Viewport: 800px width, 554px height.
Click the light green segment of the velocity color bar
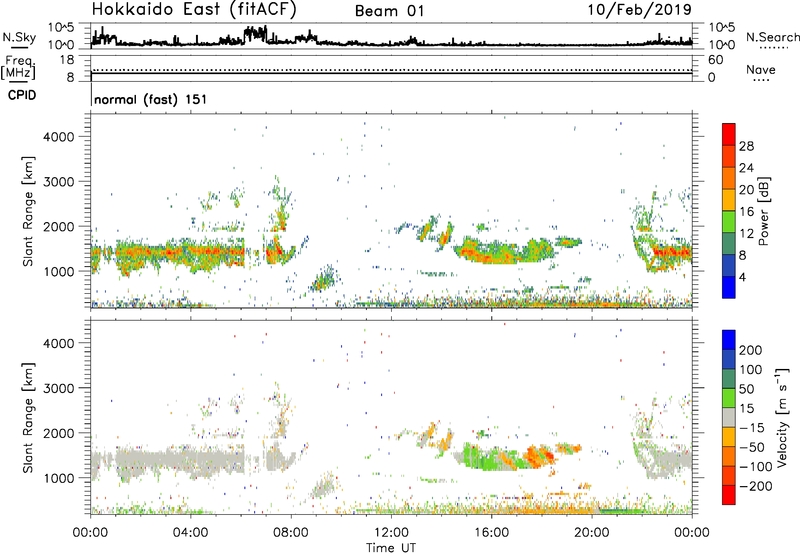tap(729, 398)
